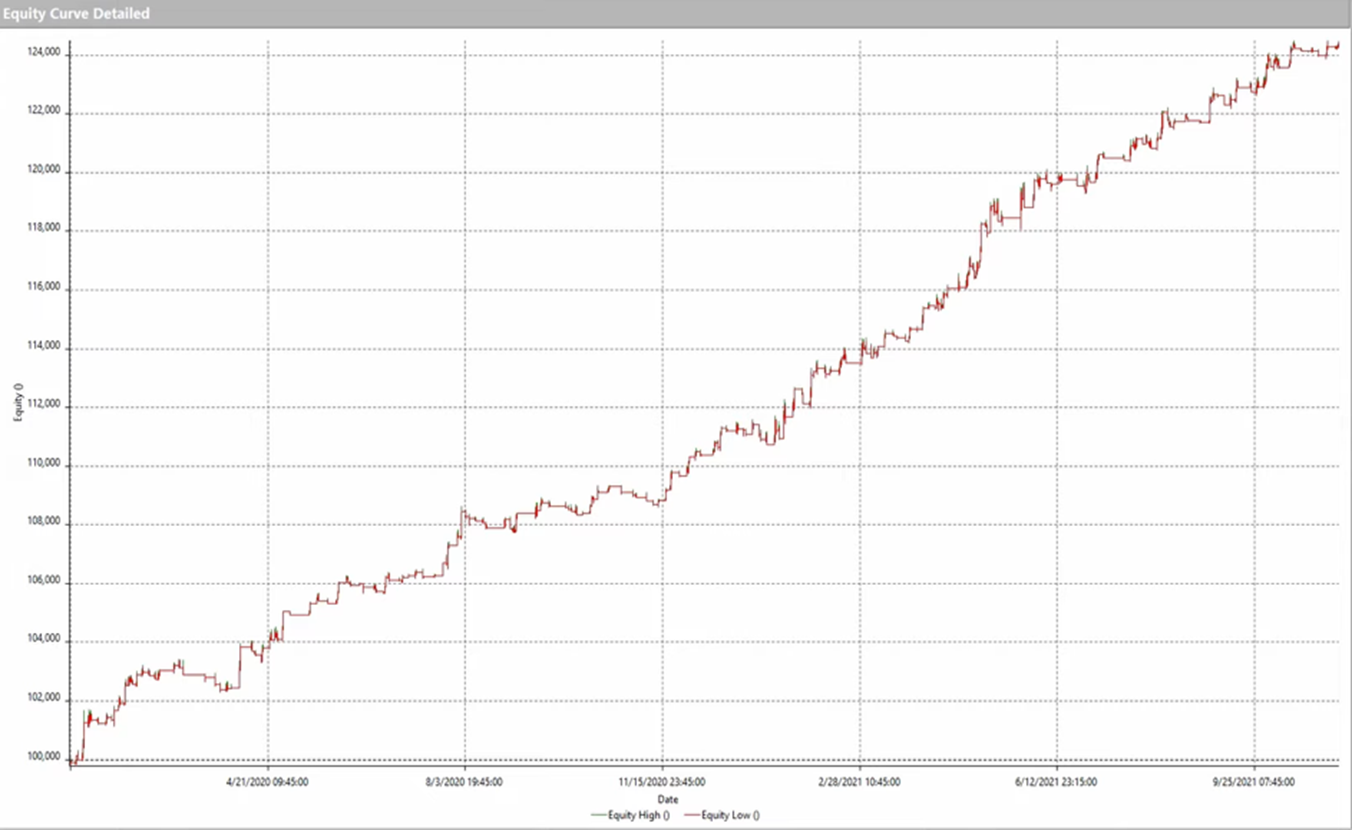Click the 120,000 y-axis tick label
This screenshot has height=830, width=1352.
click(40, 171)
